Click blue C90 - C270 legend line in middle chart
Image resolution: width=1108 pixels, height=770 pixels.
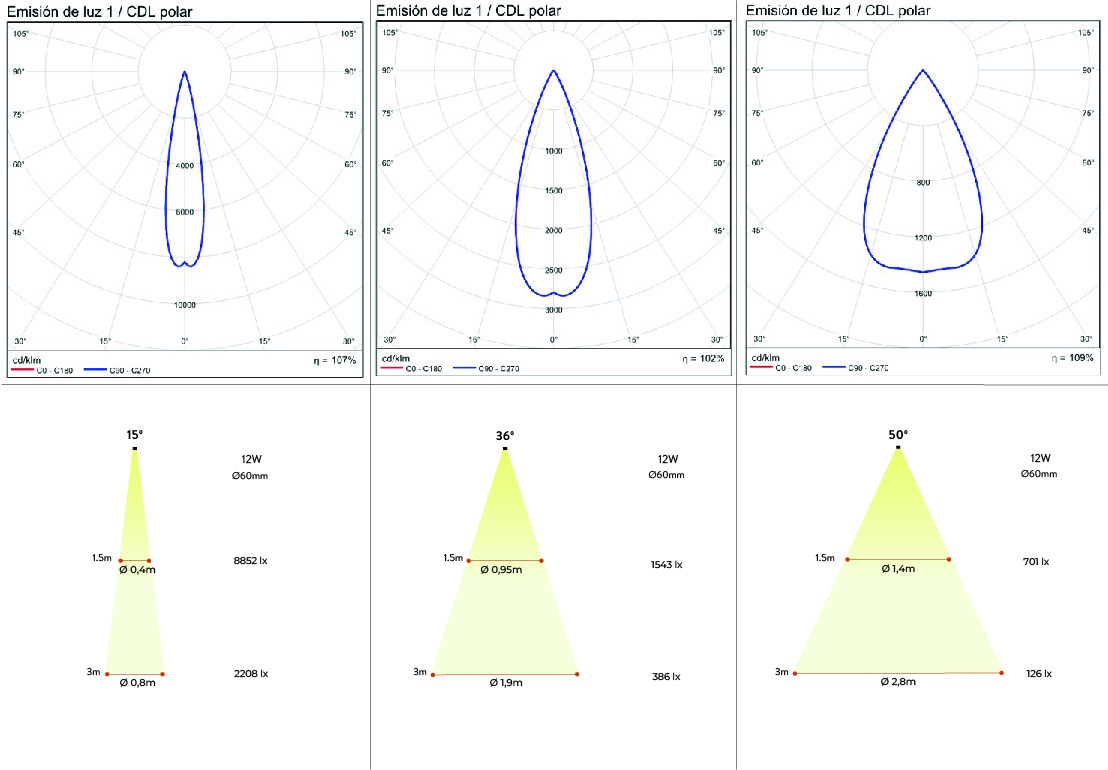point(468,369)
